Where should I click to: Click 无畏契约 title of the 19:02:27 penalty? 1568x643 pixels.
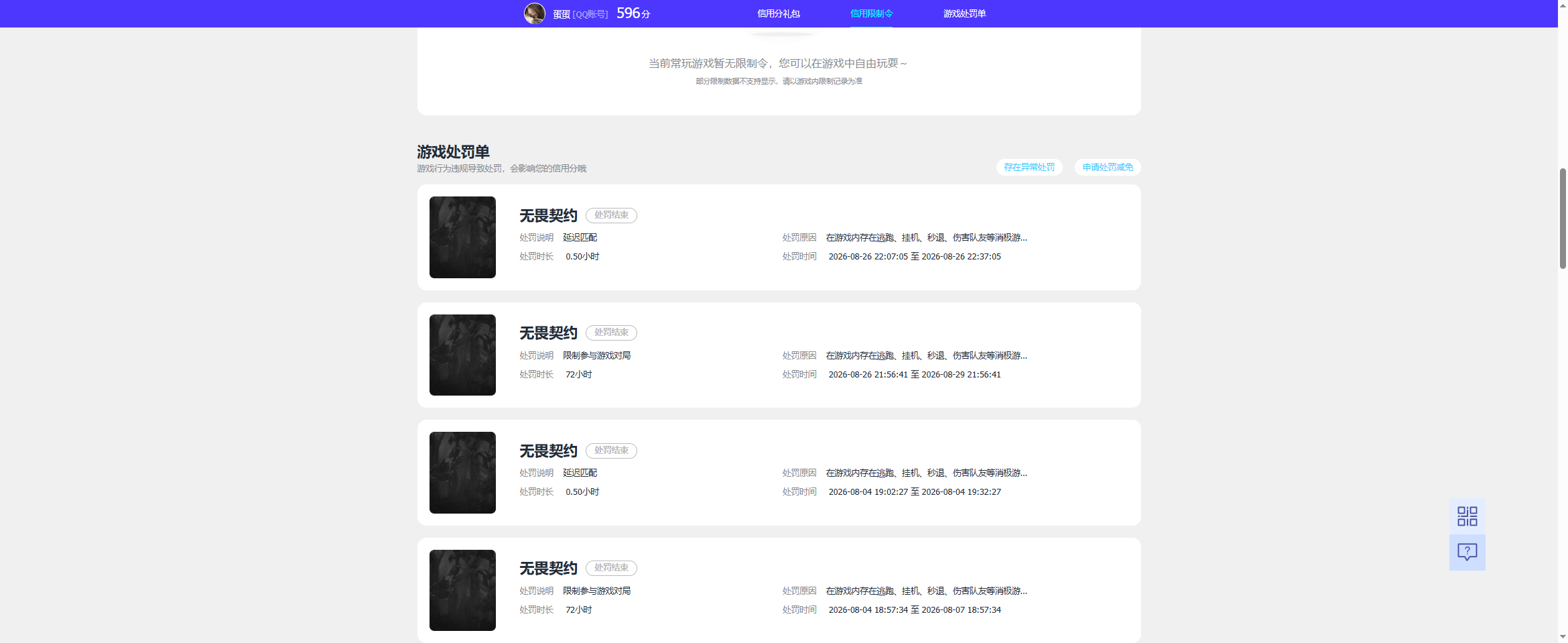(x=548, y=451)
